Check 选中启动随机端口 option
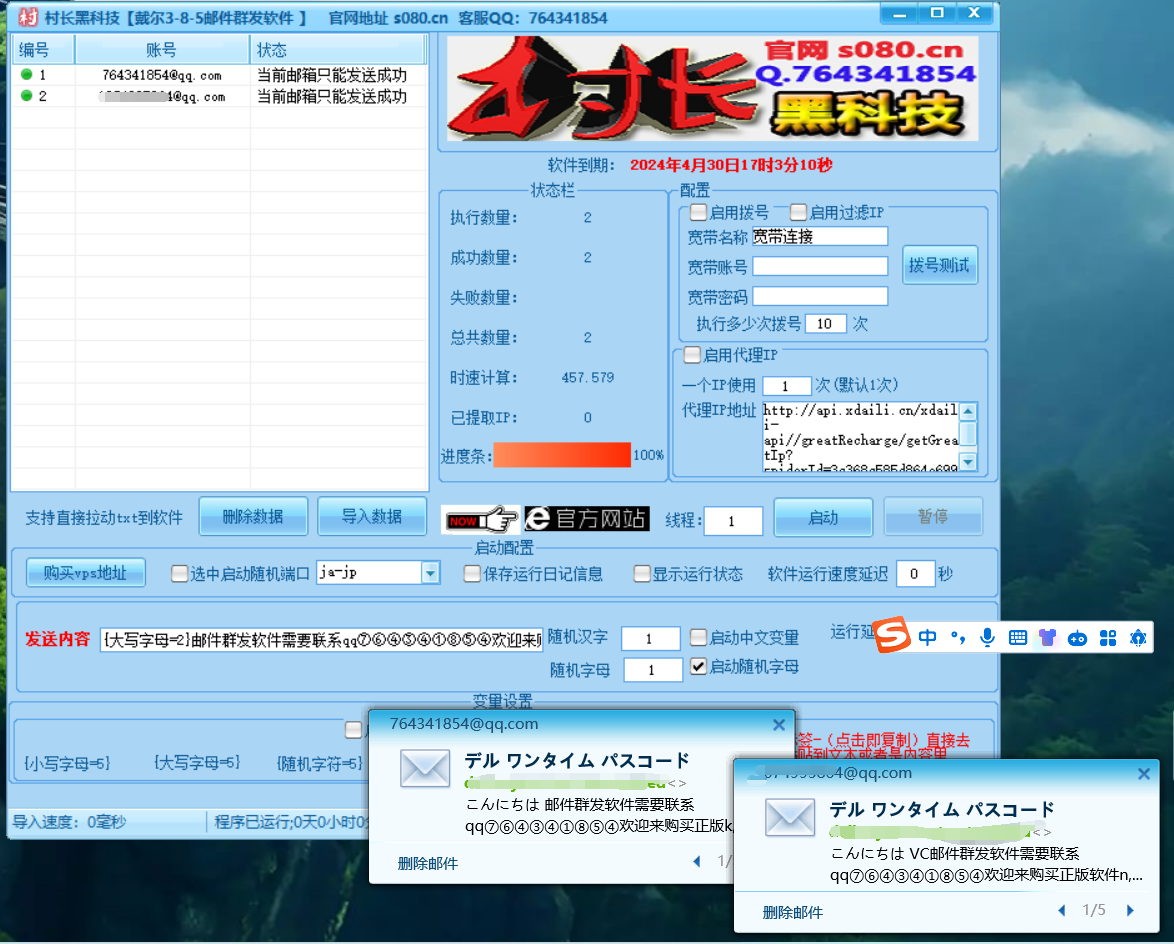This screenshot has width=1174, height=944. 180,573
